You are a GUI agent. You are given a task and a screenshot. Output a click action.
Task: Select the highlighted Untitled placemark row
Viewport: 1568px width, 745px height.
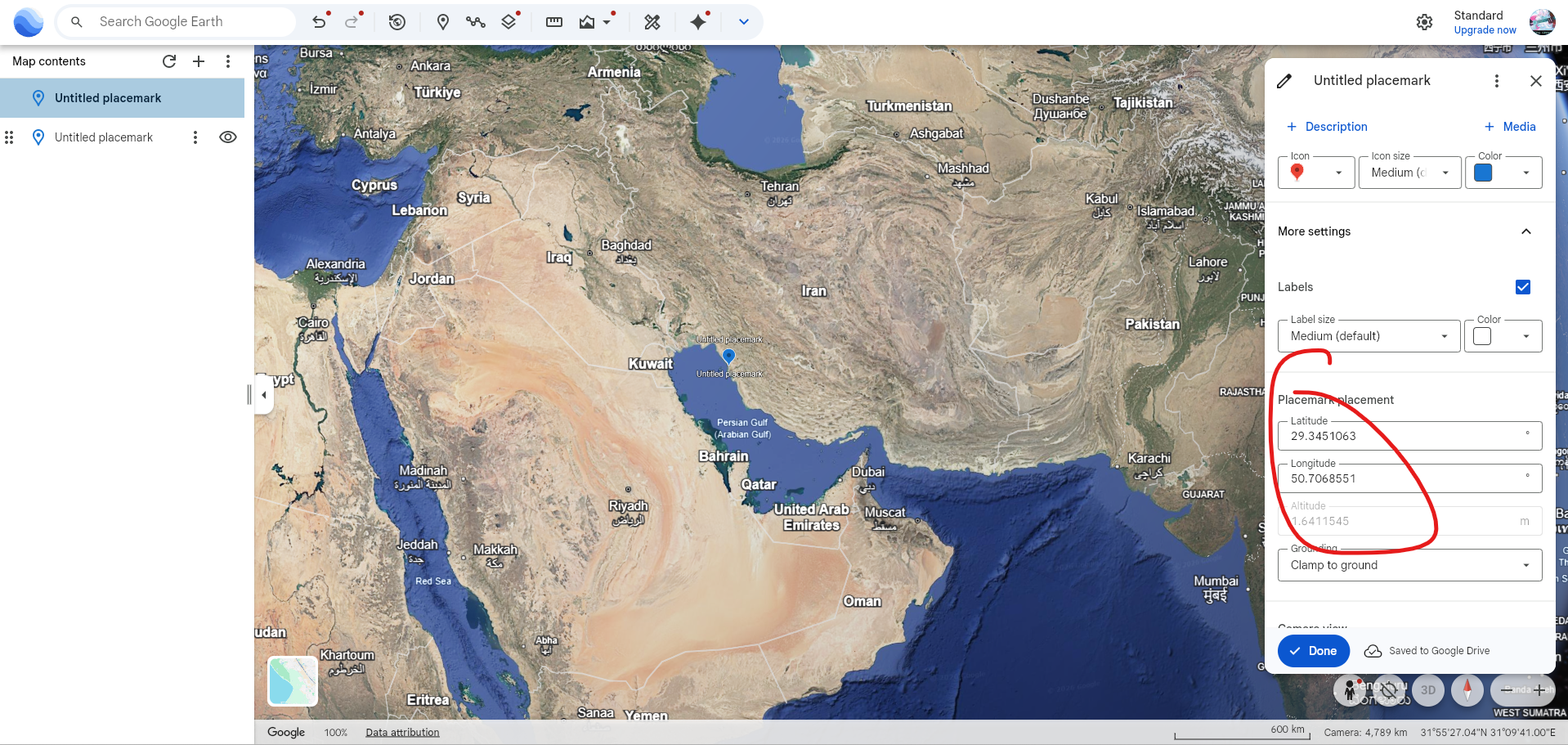point(123,98)
